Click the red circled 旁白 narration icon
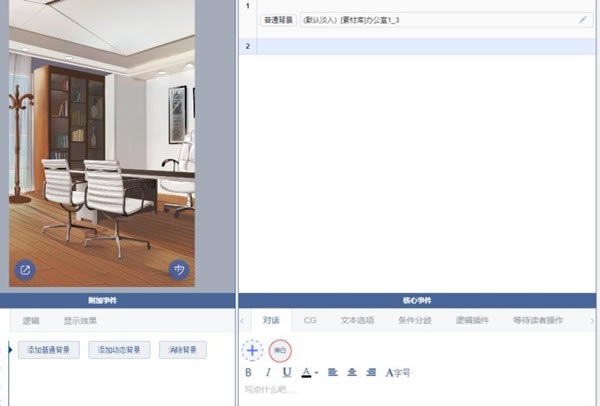The height and width of the screenshot is (406, 600). [x=281, y=351]
